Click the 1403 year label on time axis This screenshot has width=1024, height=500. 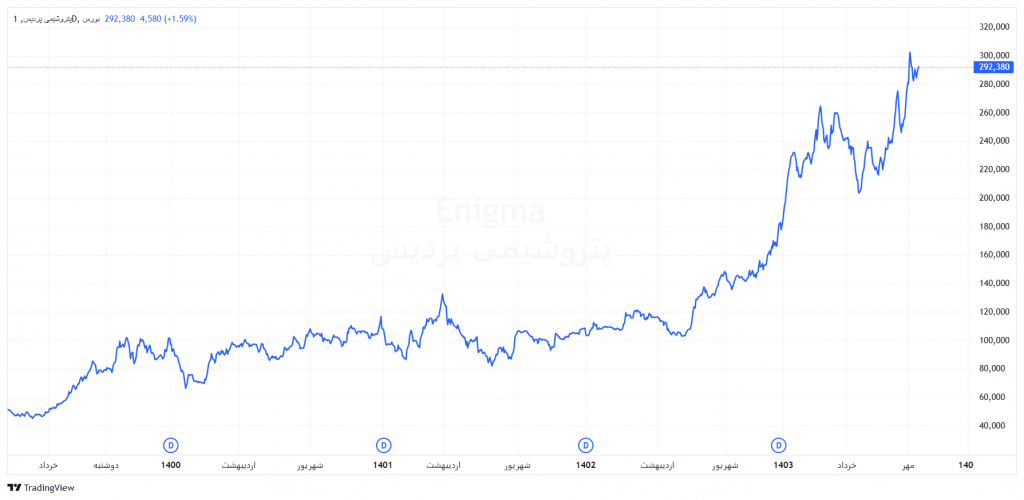(x=783, y=466)
